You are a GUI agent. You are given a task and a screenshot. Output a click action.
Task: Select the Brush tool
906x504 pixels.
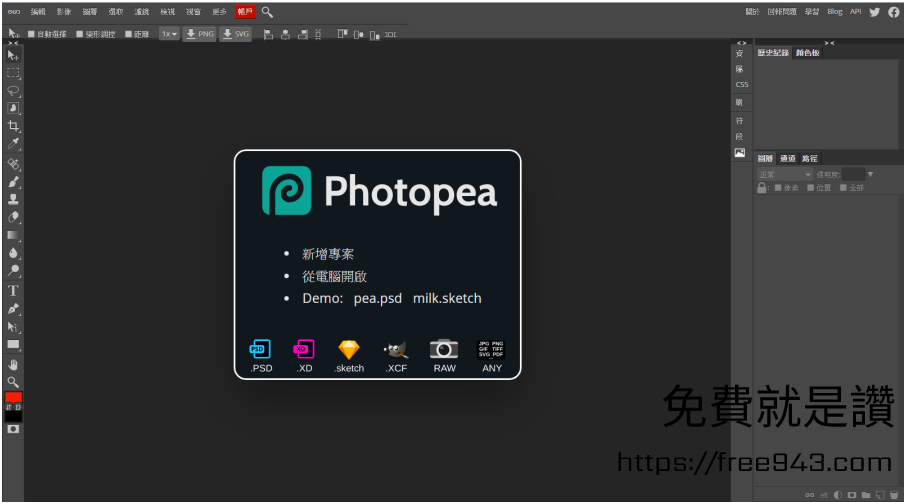(x=13, y=182)
